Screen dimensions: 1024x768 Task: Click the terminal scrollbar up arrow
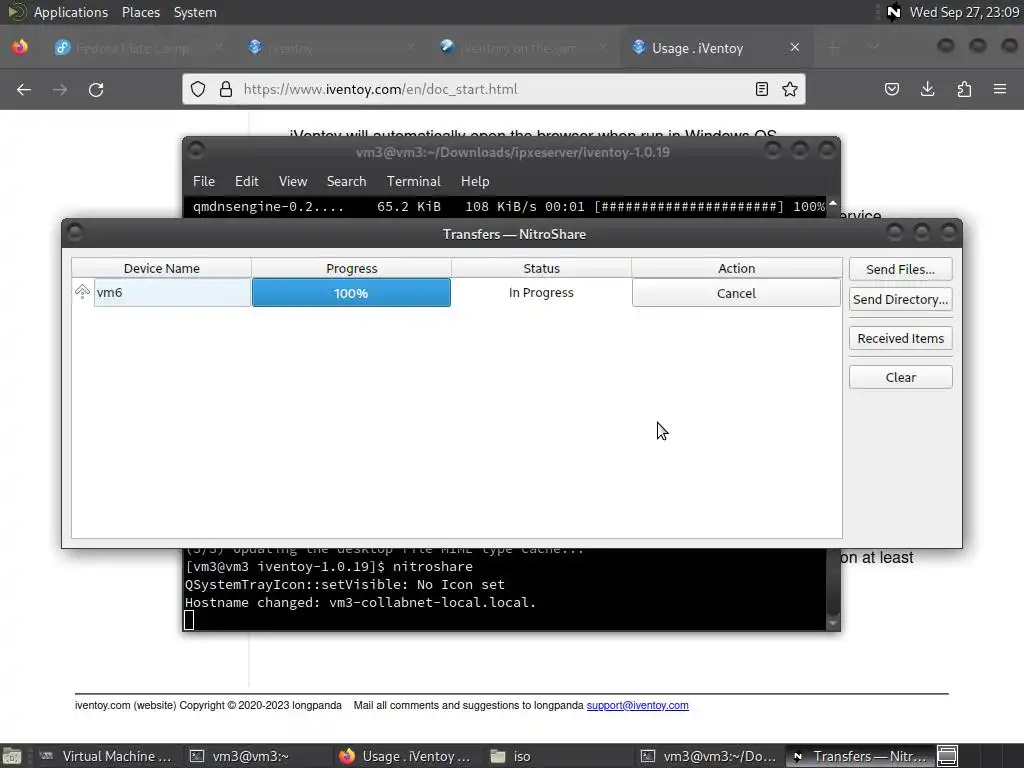833,204
